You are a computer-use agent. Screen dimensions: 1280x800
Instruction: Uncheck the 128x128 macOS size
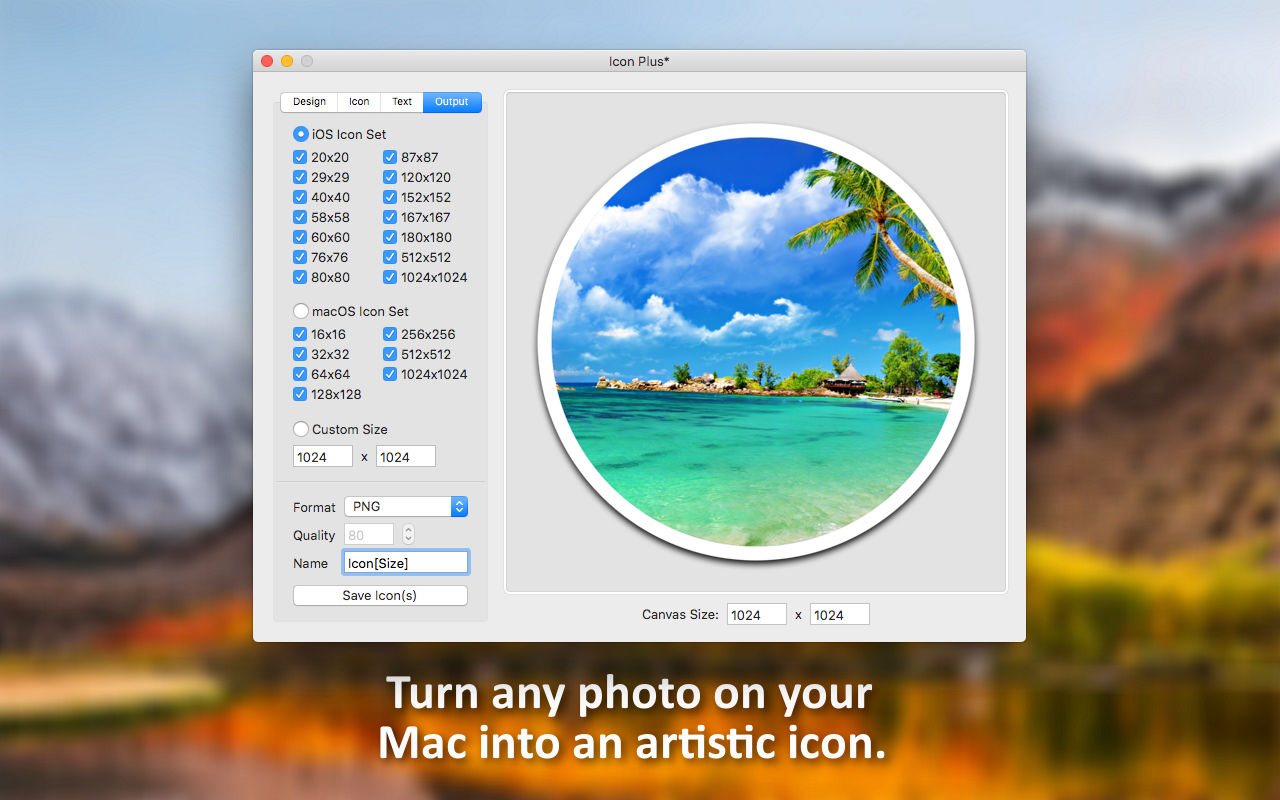(x=300, y=394)
